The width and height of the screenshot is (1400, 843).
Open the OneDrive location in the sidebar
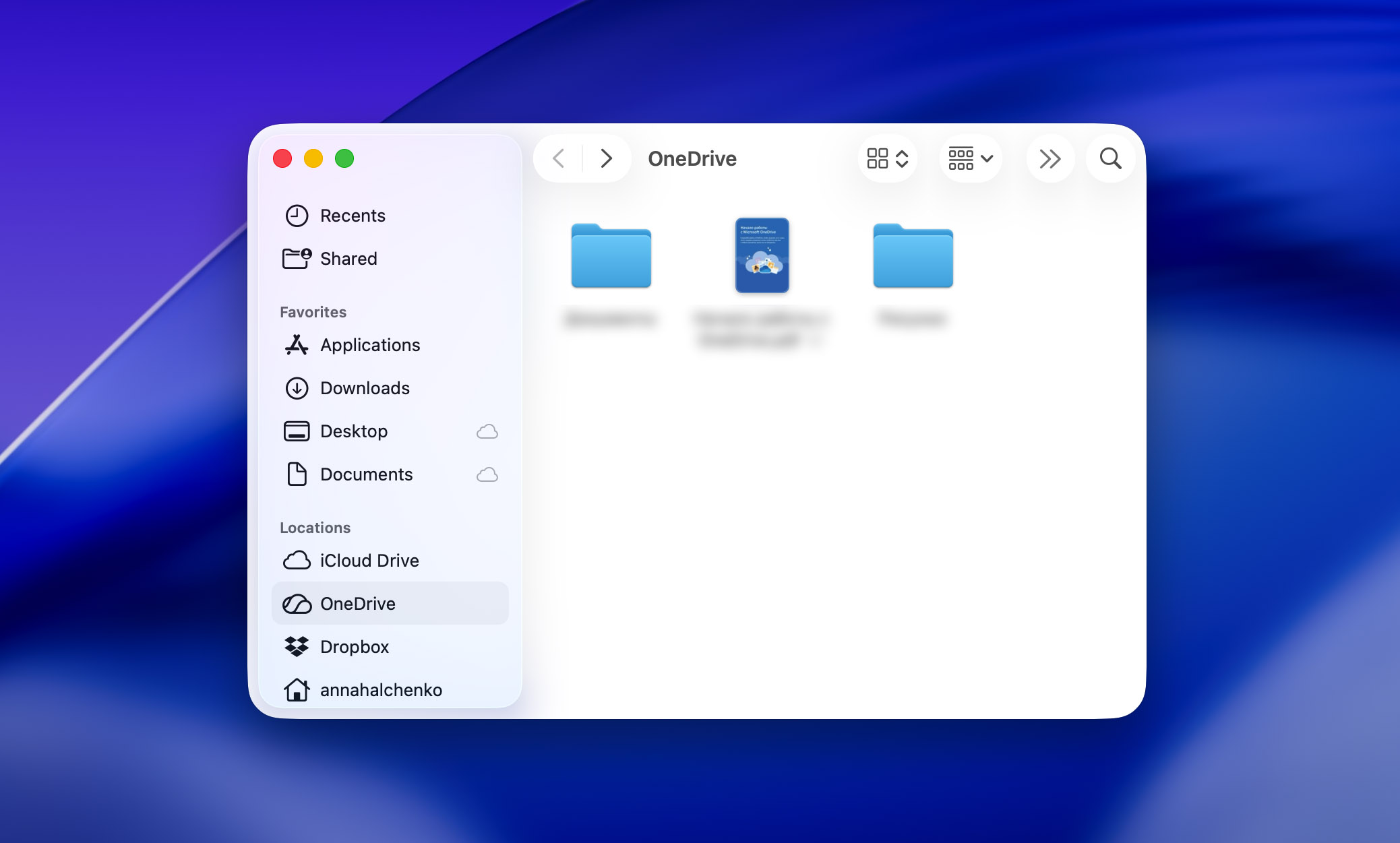point(357,603)
